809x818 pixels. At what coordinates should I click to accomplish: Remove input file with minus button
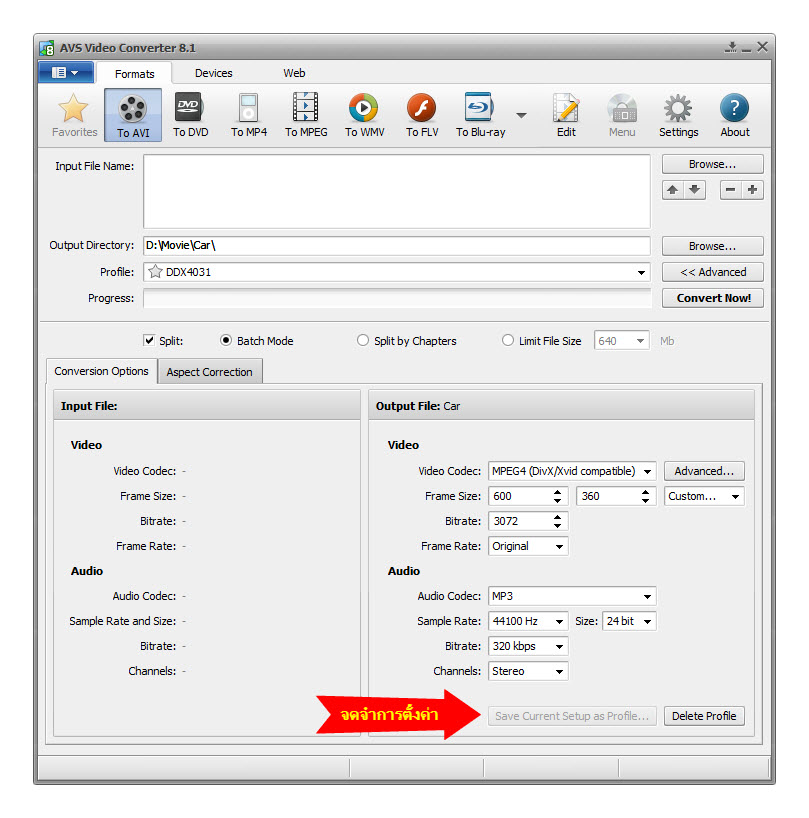(731, 190)
